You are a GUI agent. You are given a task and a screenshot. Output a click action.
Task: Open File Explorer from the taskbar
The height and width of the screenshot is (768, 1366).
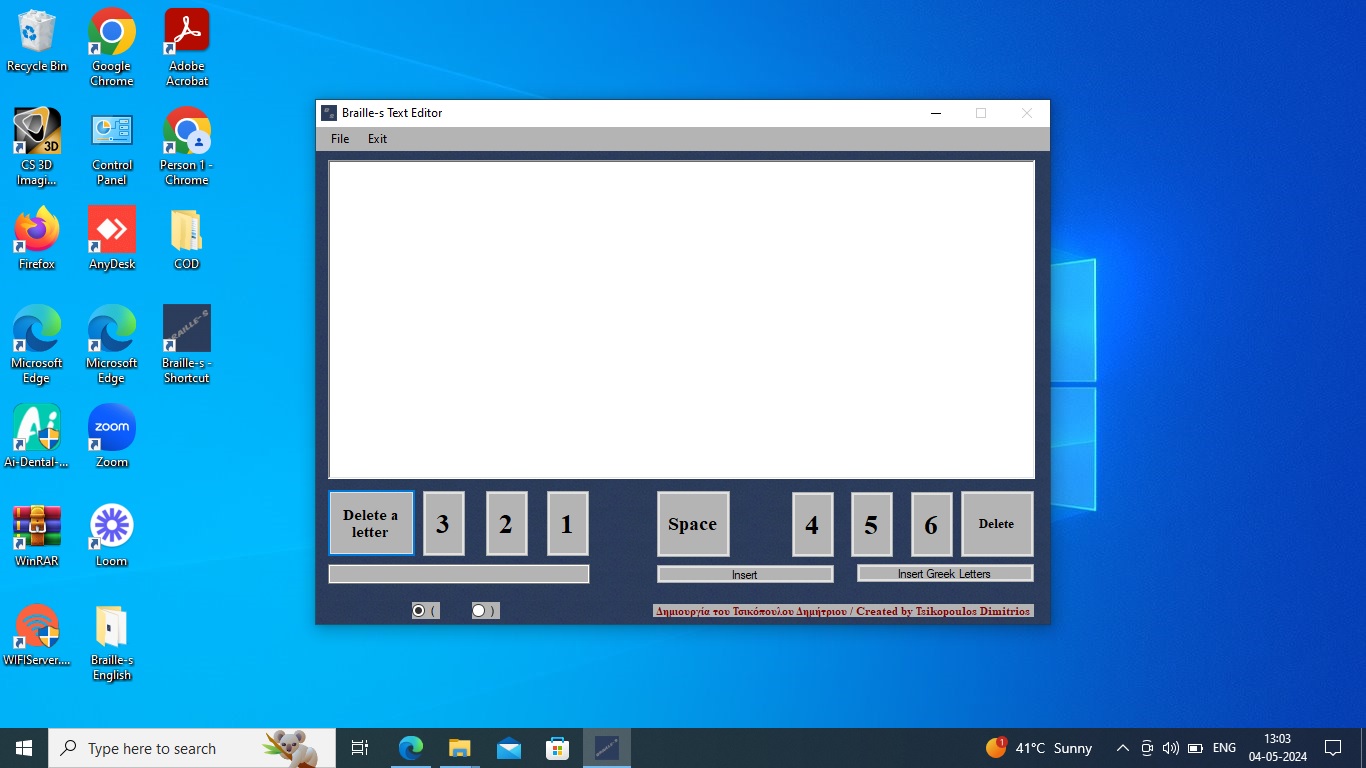[459, 748]
